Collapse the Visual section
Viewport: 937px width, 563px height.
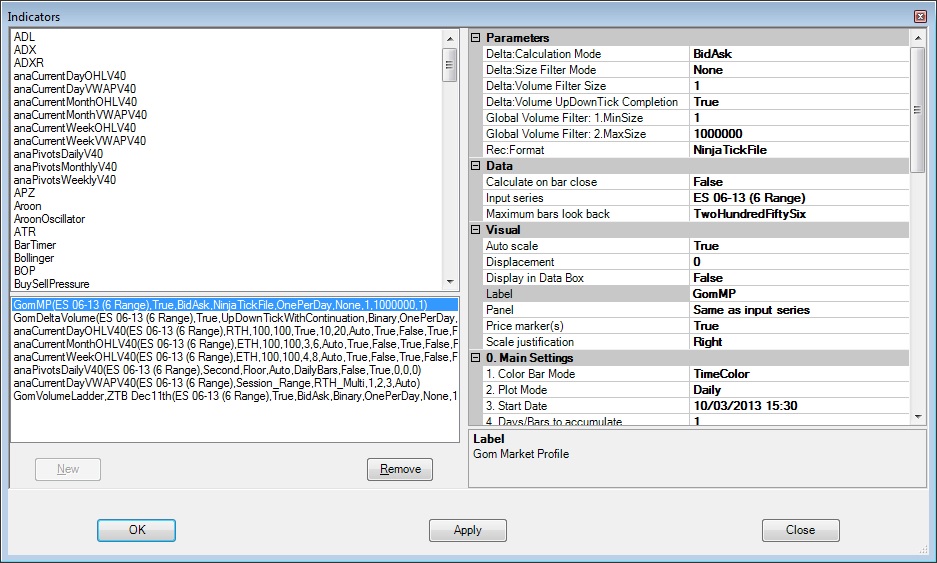[x=476, y=230]
